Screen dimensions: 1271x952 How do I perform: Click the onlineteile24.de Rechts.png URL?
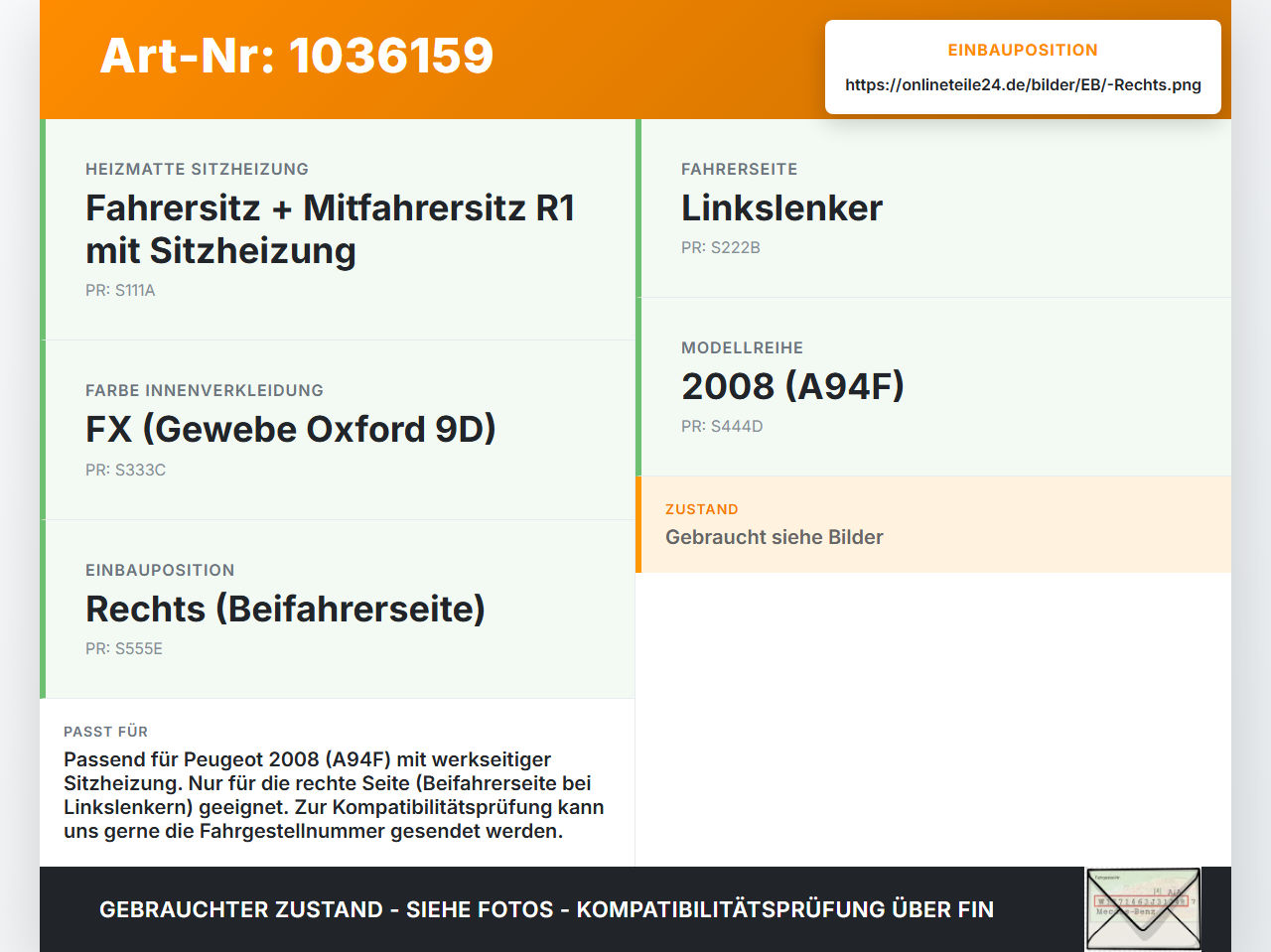click(x=1023, y=84)
